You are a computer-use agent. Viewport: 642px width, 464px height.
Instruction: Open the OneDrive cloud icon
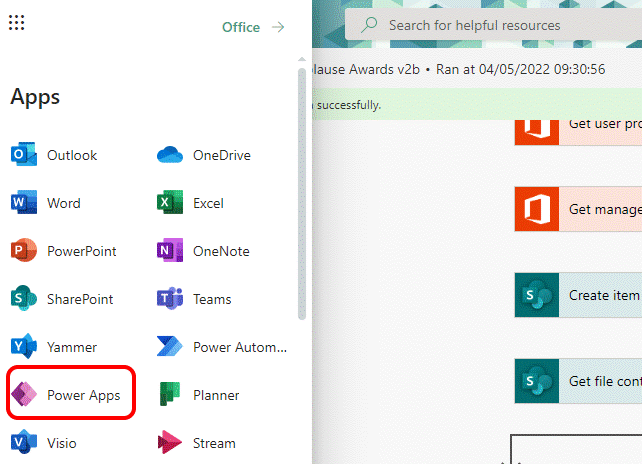click(x=170, y=155)
